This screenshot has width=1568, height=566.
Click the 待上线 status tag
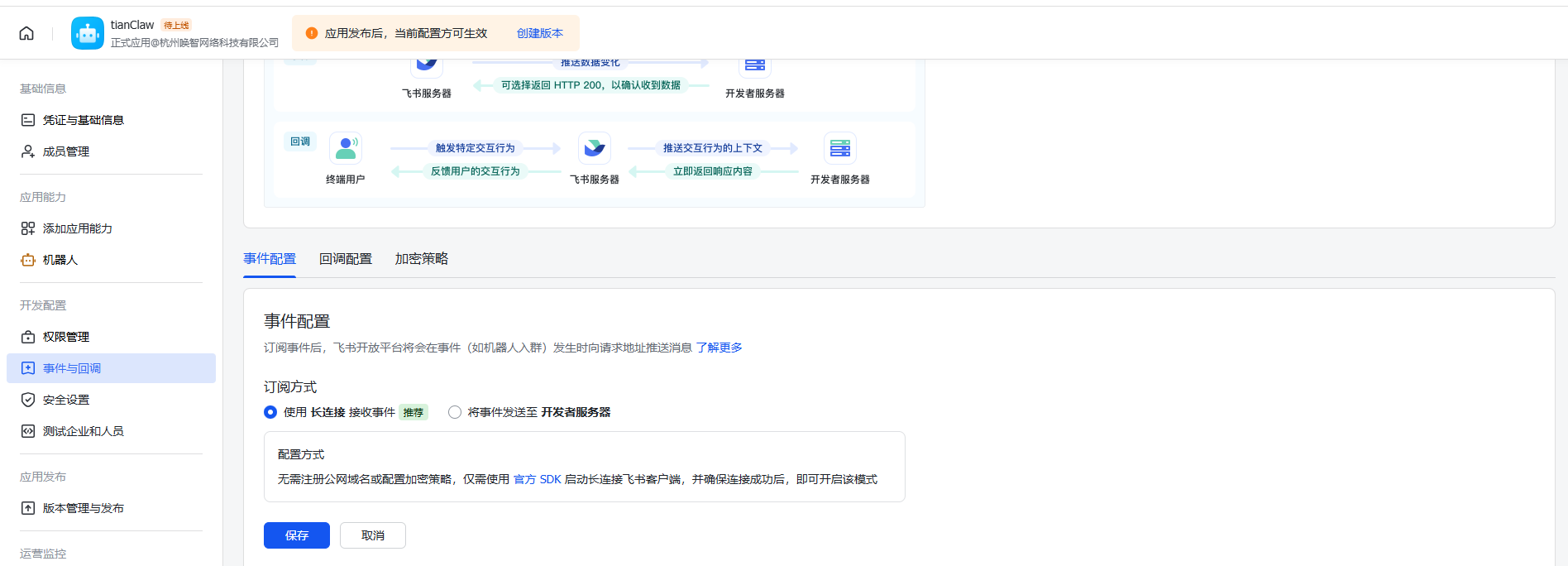pos(176,26)
